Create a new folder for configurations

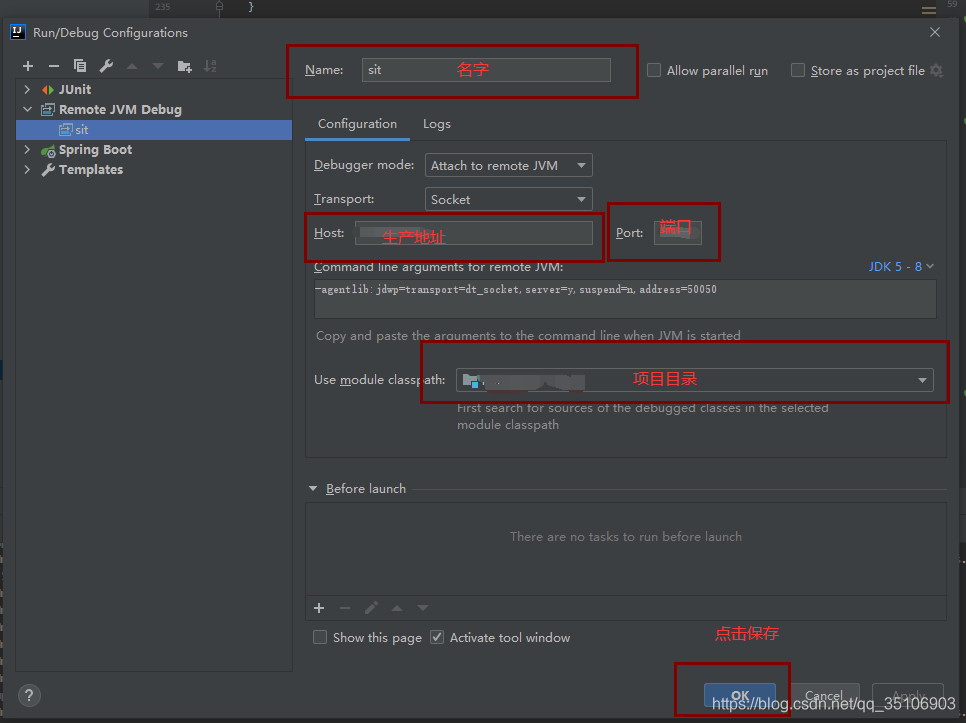[184, 66]
